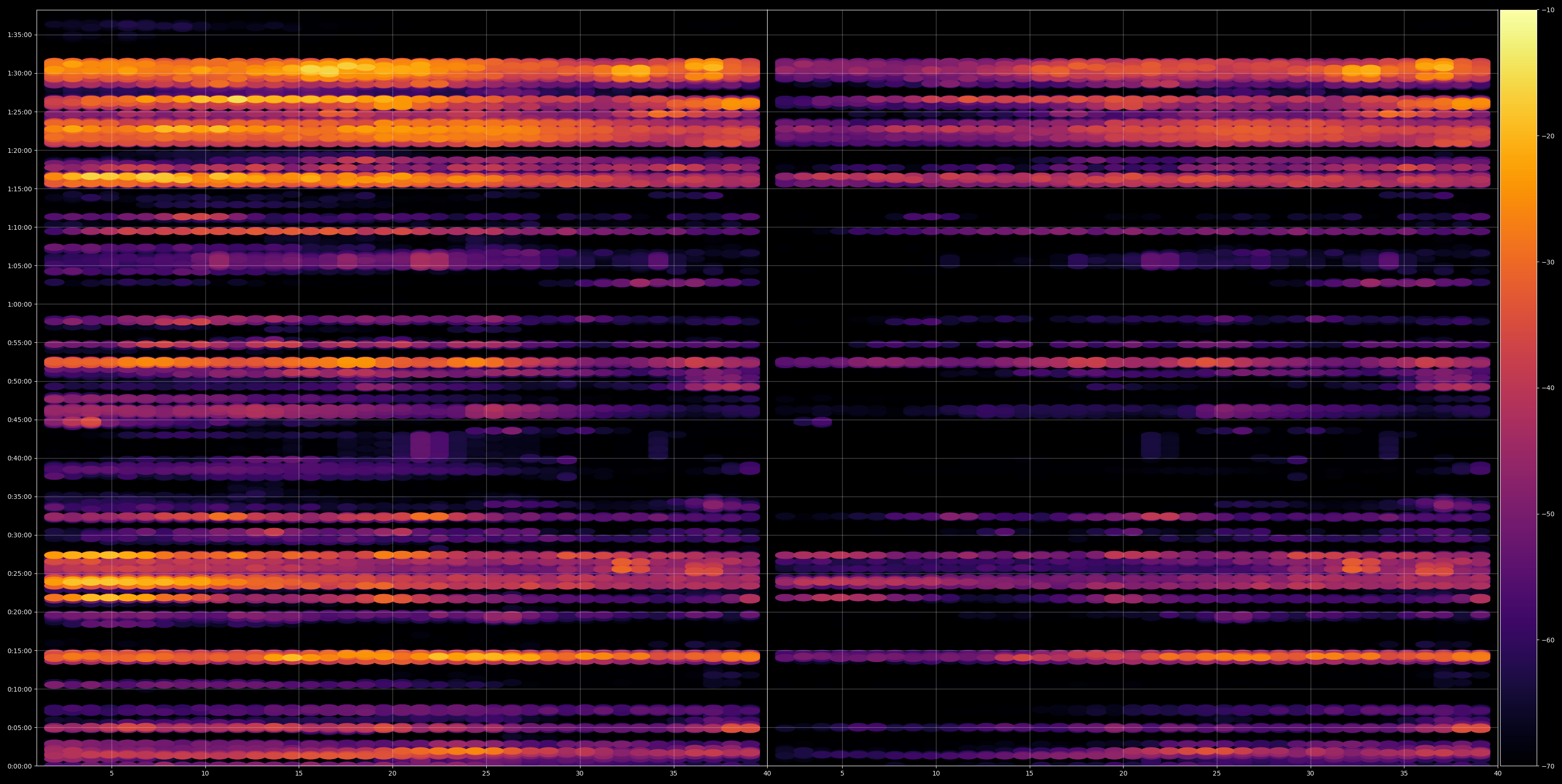Select the 0:30:00 time label
Image resolution: width=1562 pixels, height=784 pixels.
point(19,535)
